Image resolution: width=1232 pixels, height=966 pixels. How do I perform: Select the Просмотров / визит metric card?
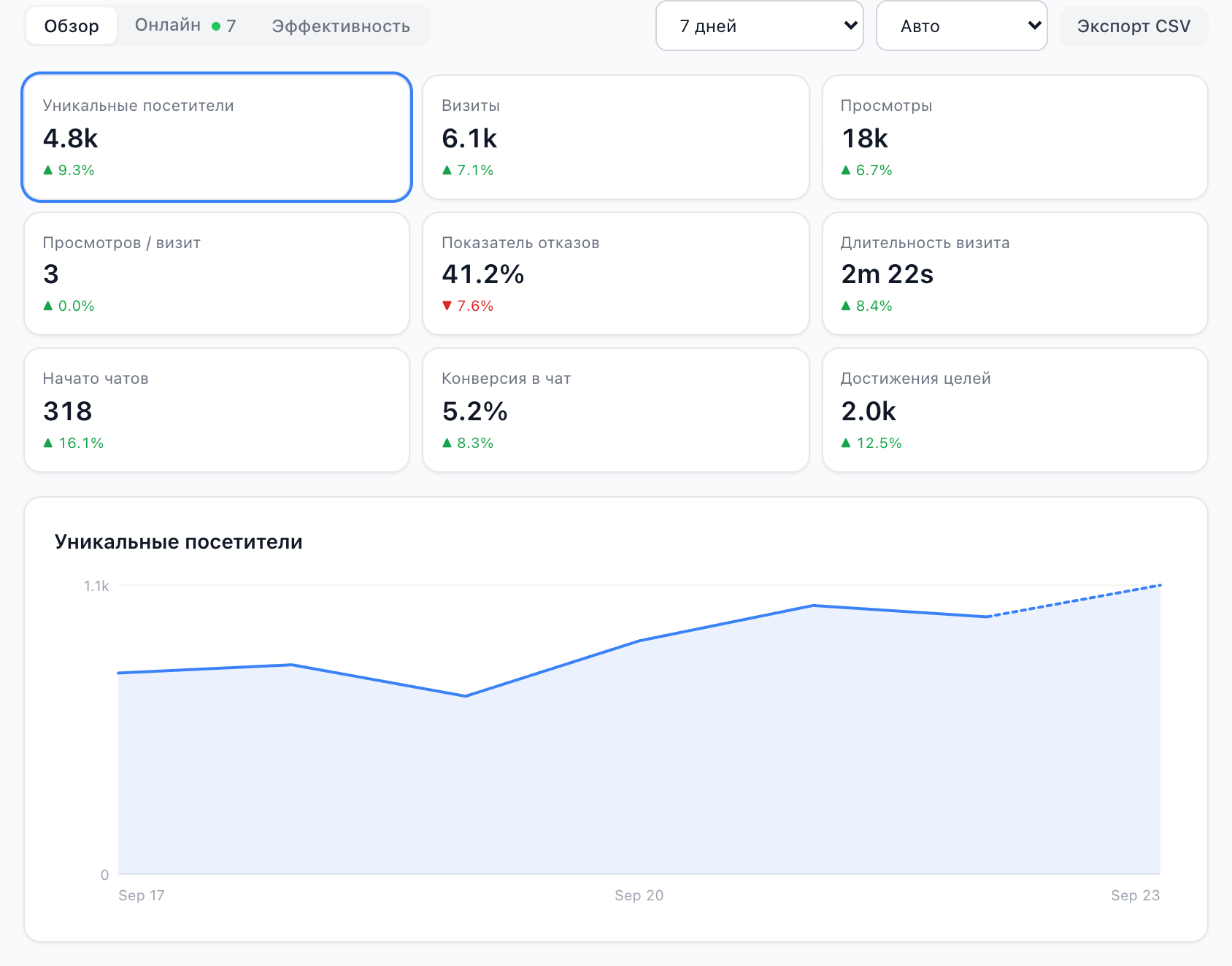tap(217, 274)
